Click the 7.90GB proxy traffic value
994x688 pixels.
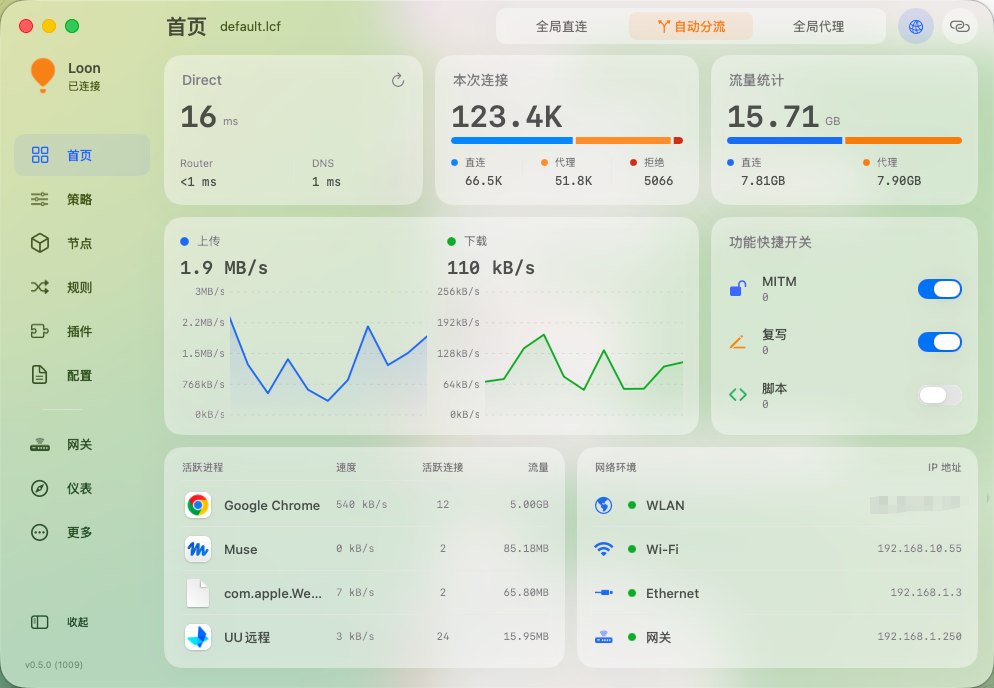pos(899,181)
